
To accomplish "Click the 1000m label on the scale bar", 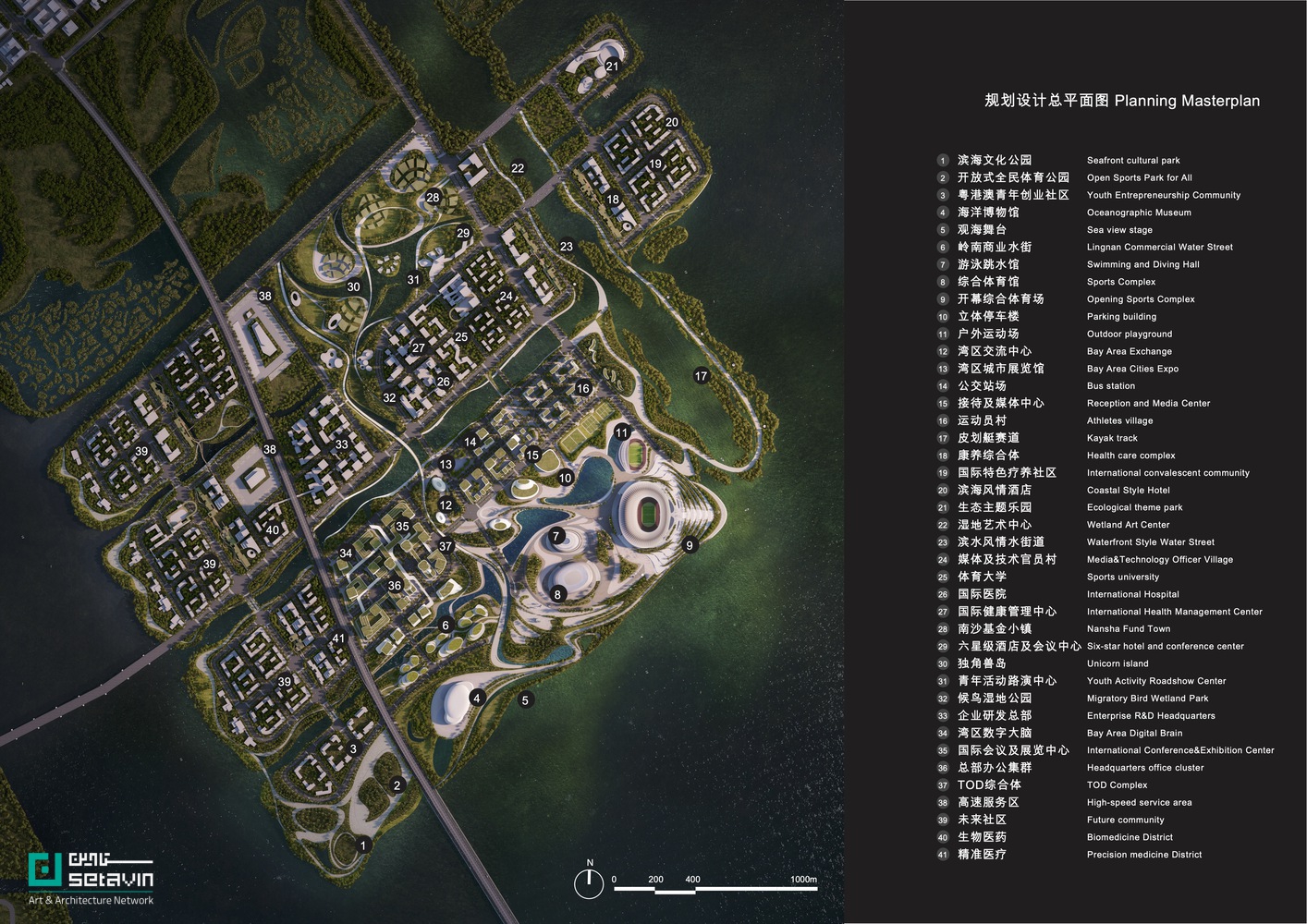I will coord(803,880).
